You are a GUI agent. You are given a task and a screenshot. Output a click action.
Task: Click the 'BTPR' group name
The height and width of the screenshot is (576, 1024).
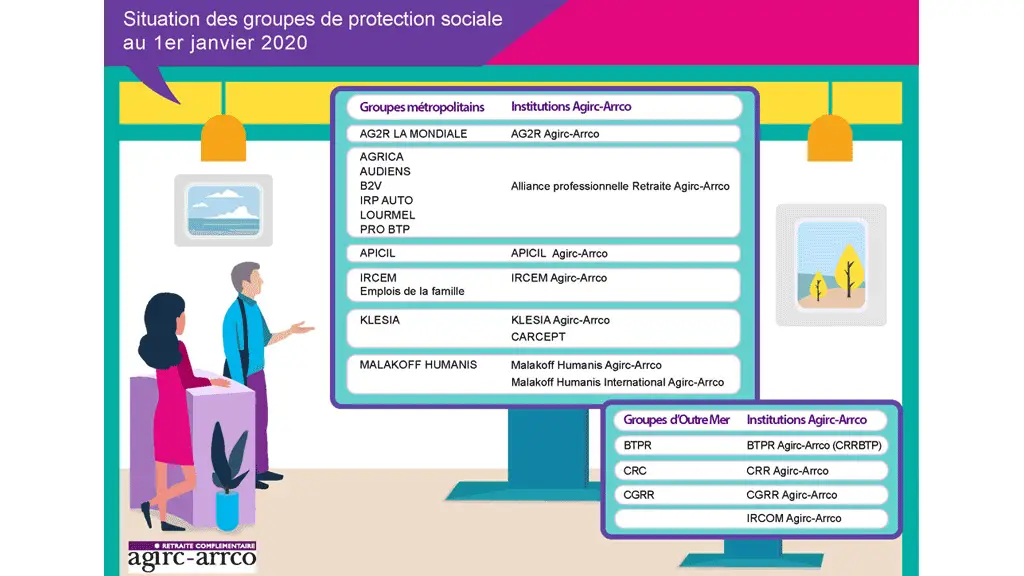tap(637, 445)
